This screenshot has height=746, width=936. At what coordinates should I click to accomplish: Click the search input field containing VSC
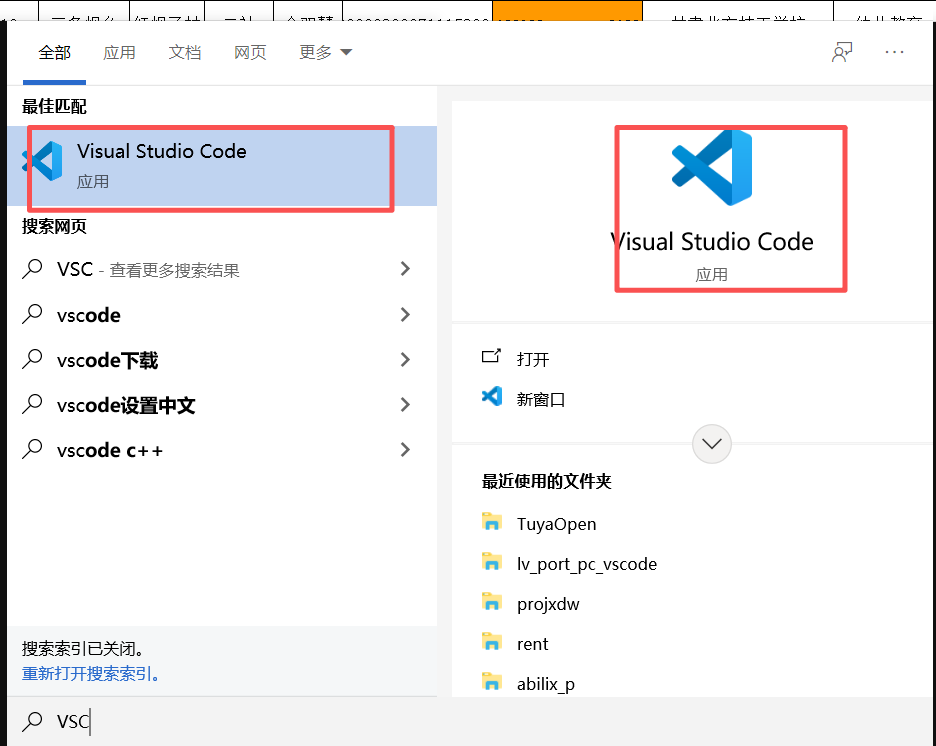(x=472, y=722)
